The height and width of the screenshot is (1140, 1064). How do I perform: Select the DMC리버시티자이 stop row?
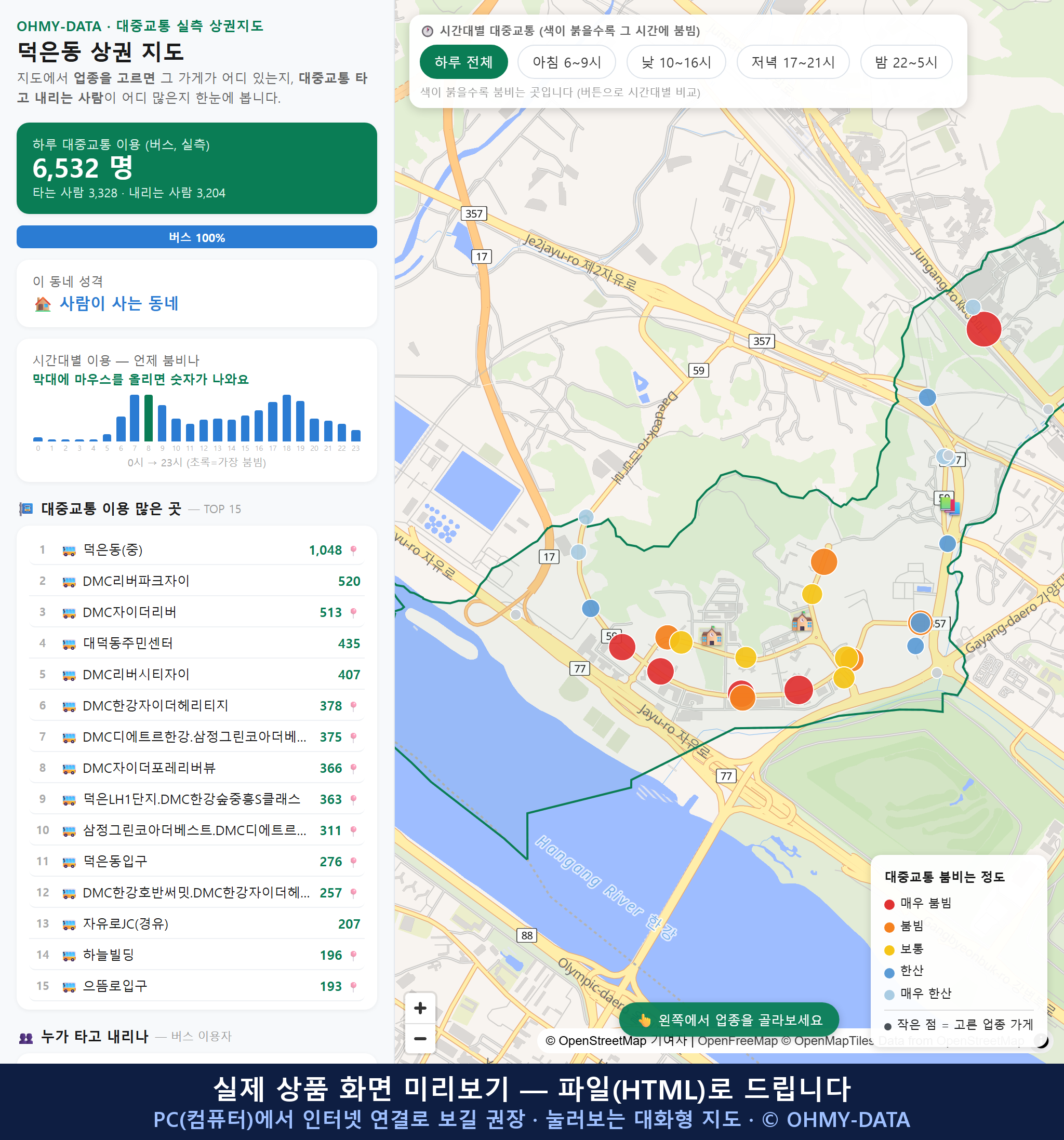[x=197, y=675]
